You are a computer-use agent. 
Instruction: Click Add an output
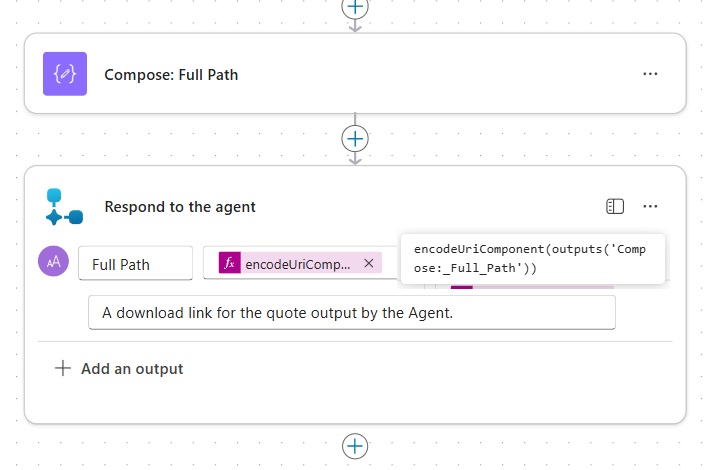tap(131, 368)
